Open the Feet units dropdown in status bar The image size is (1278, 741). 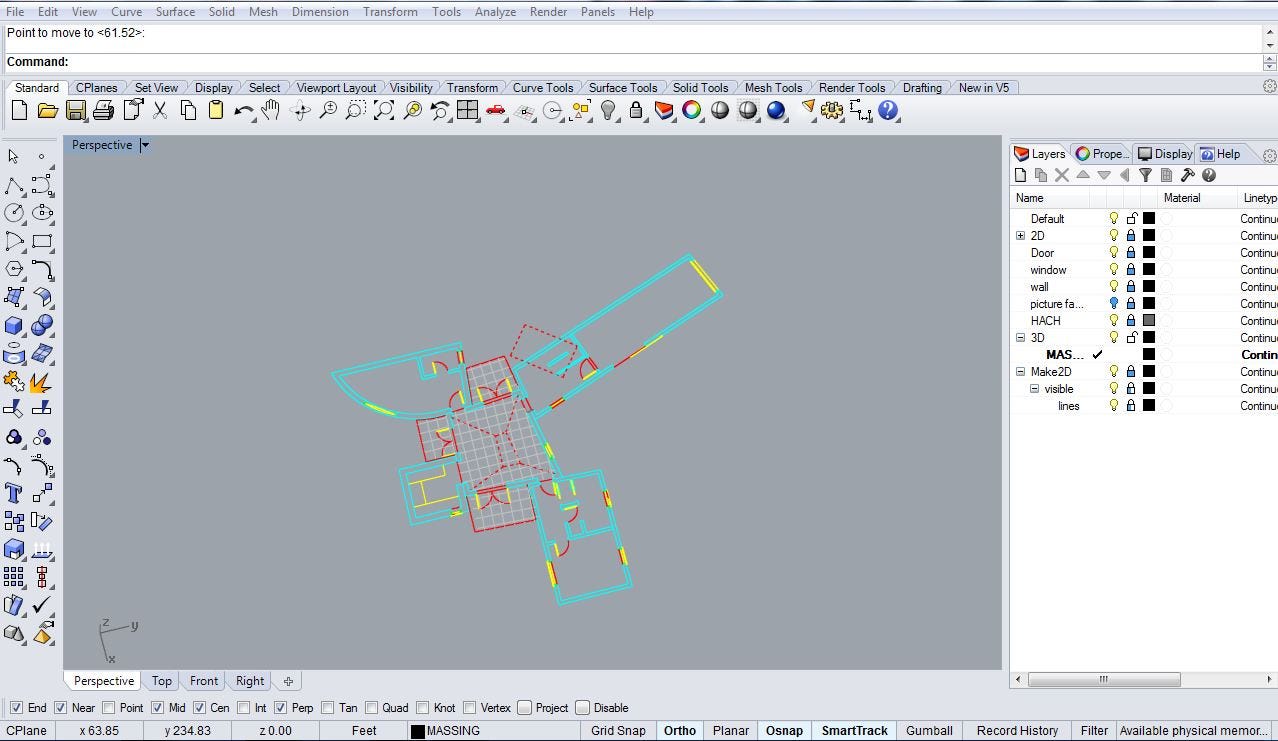[x=364, y=731]
